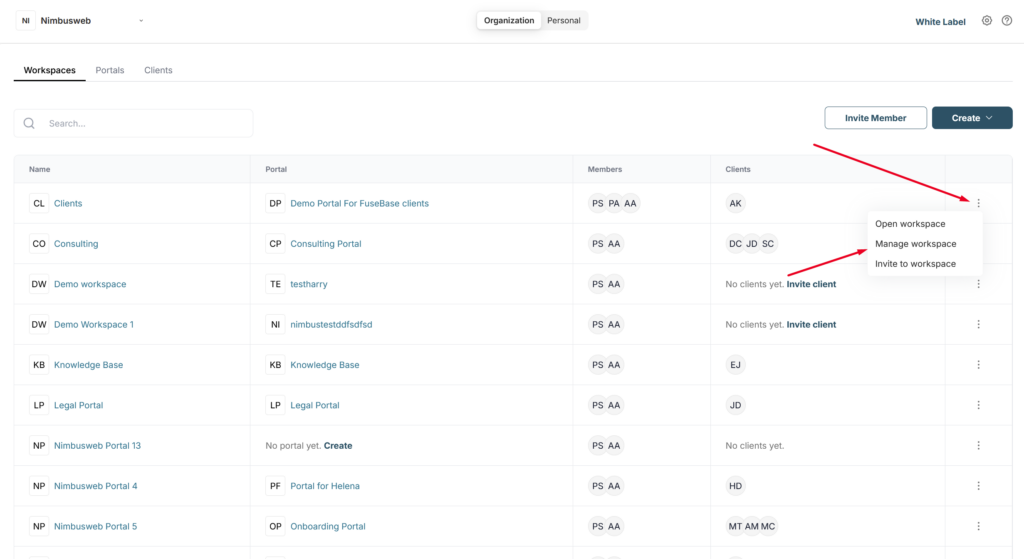Image resolution: width=1024 pixels, height=559 pixels.
Task: Select Invite to workspace menu entry
Action: point(916,264)
